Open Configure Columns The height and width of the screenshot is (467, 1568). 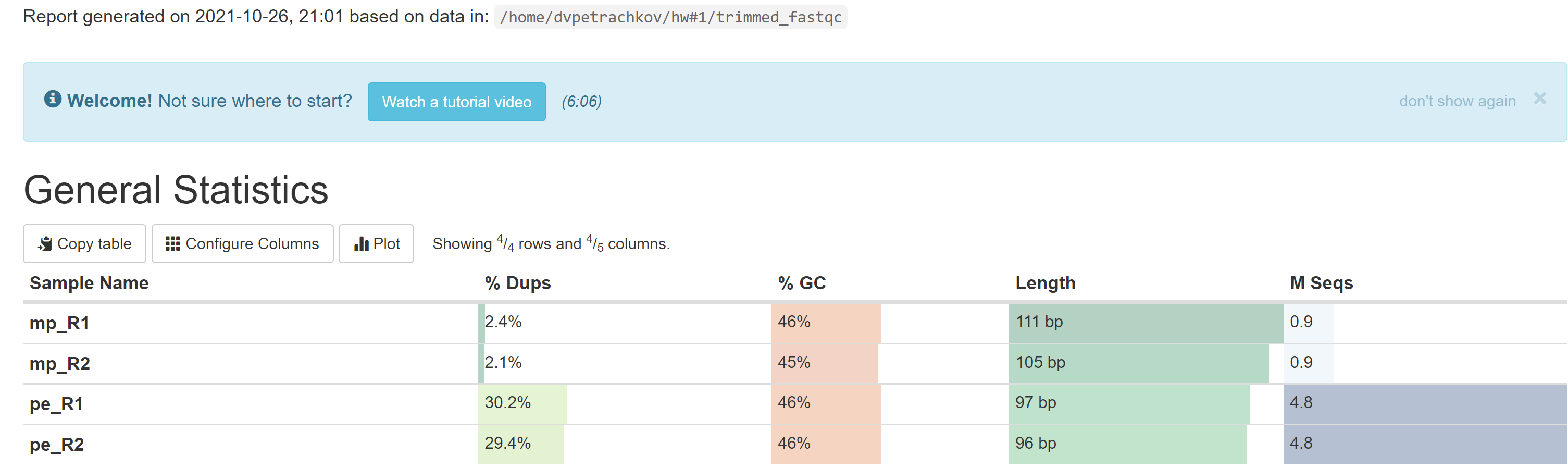click(242, 243)
